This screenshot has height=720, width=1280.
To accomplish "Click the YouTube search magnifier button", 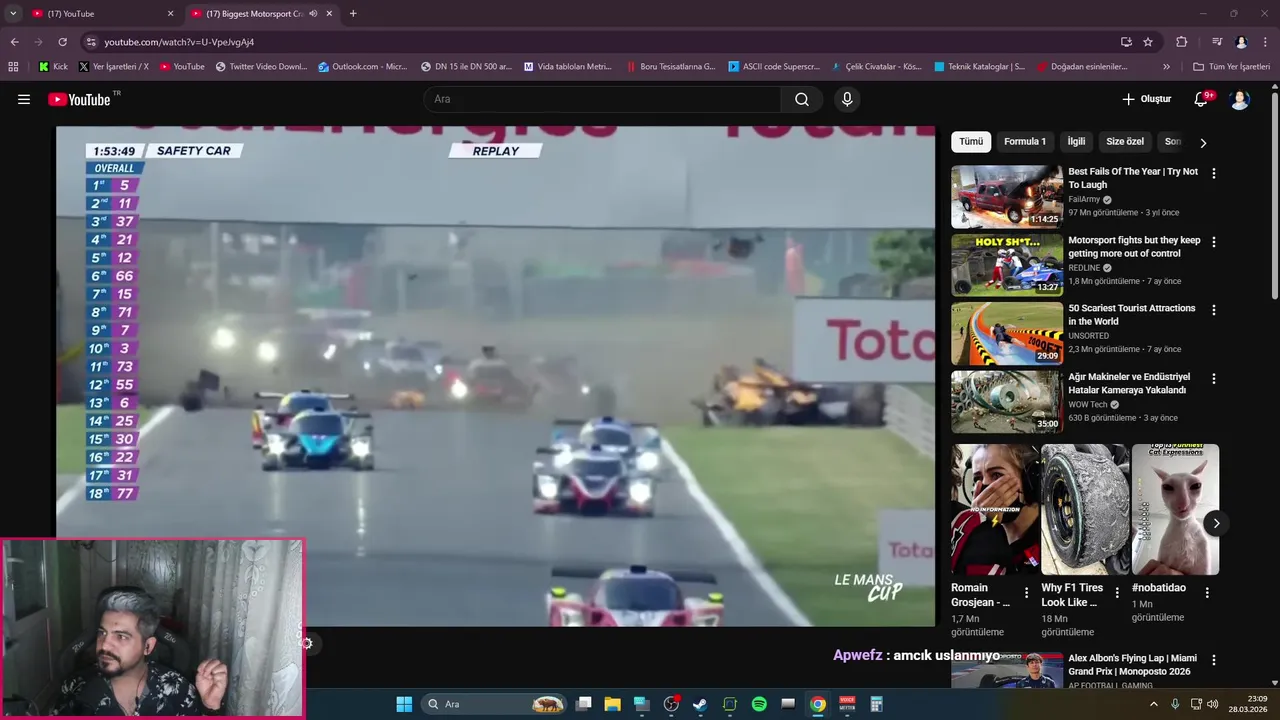I will (x=802, y=99).
